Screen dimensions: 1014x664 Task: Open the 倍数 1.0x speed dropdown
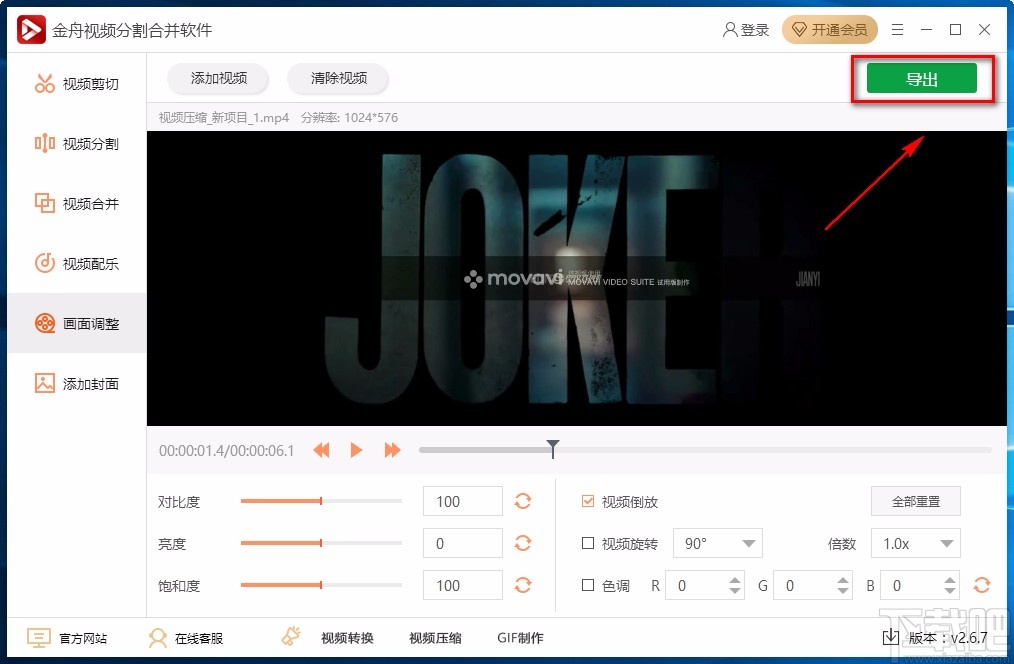click(x=916, y=543)
